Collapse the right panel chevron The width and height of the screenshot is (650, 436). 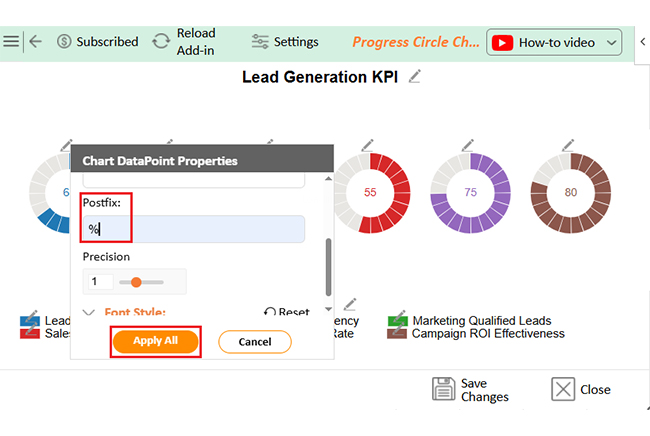(x=641, y=42)
